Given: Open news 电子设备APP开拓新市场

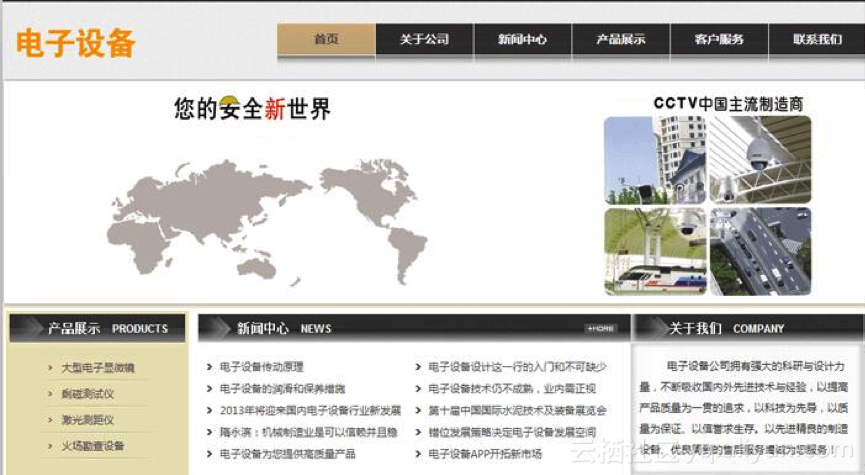Looking at the screenshot, I should (485, 454).
